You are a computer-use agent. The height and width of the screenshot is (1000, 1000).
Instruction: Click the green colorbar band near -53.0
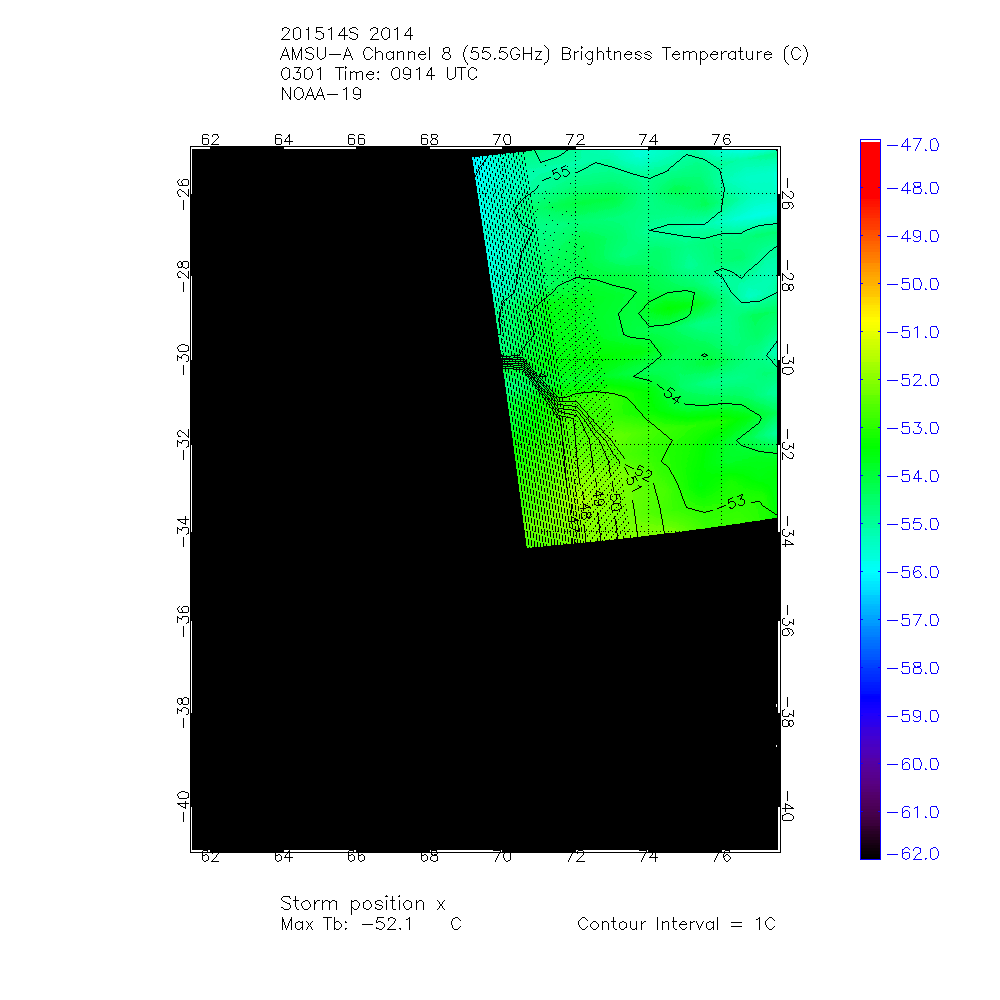pyautogui.click(x=869, y=429)
